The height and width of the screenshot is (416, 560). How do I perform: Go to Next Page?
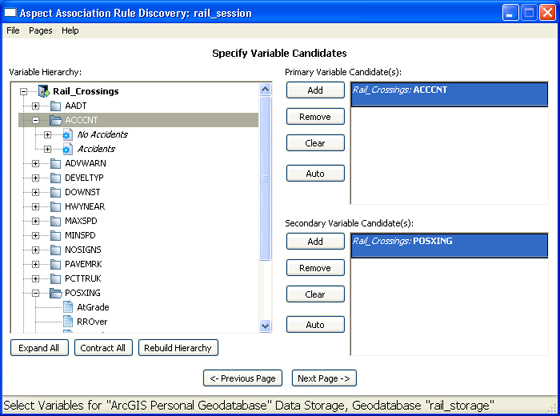[x=324, y=378]
